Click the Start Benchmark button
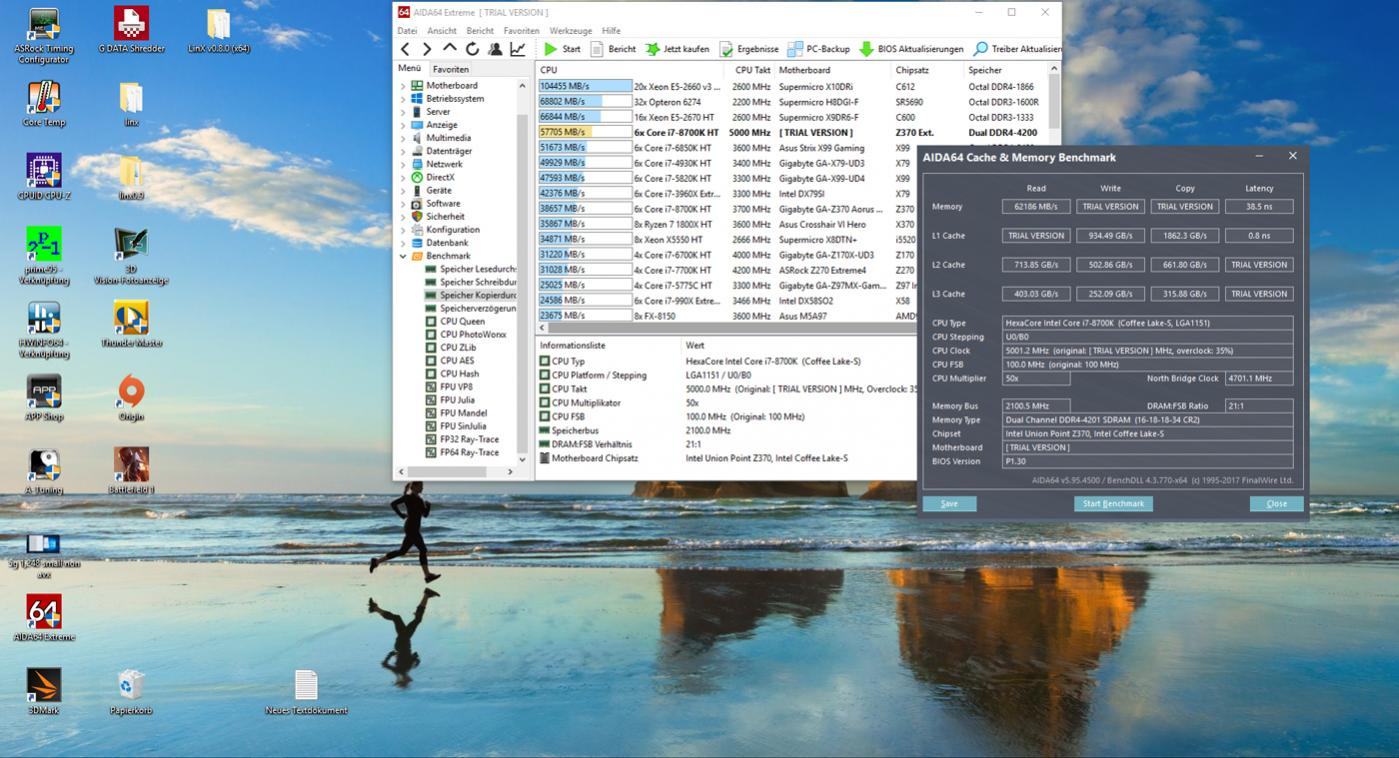 (1113, 504)
